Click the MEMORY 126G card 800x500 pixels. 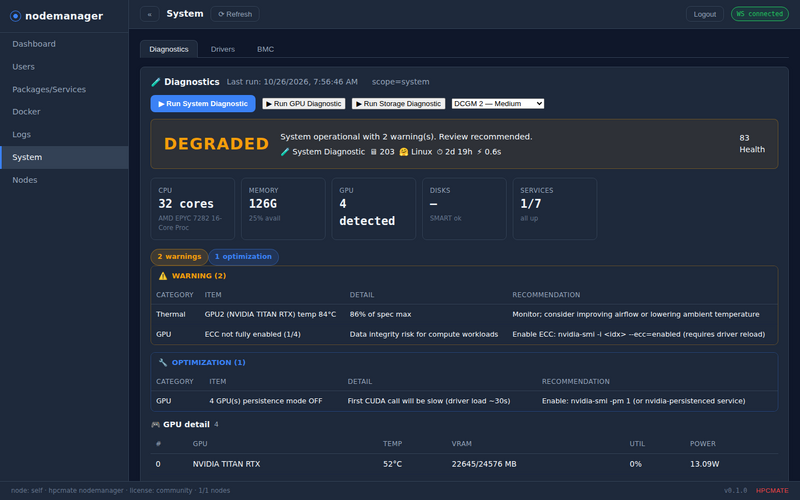coord(283,209)
